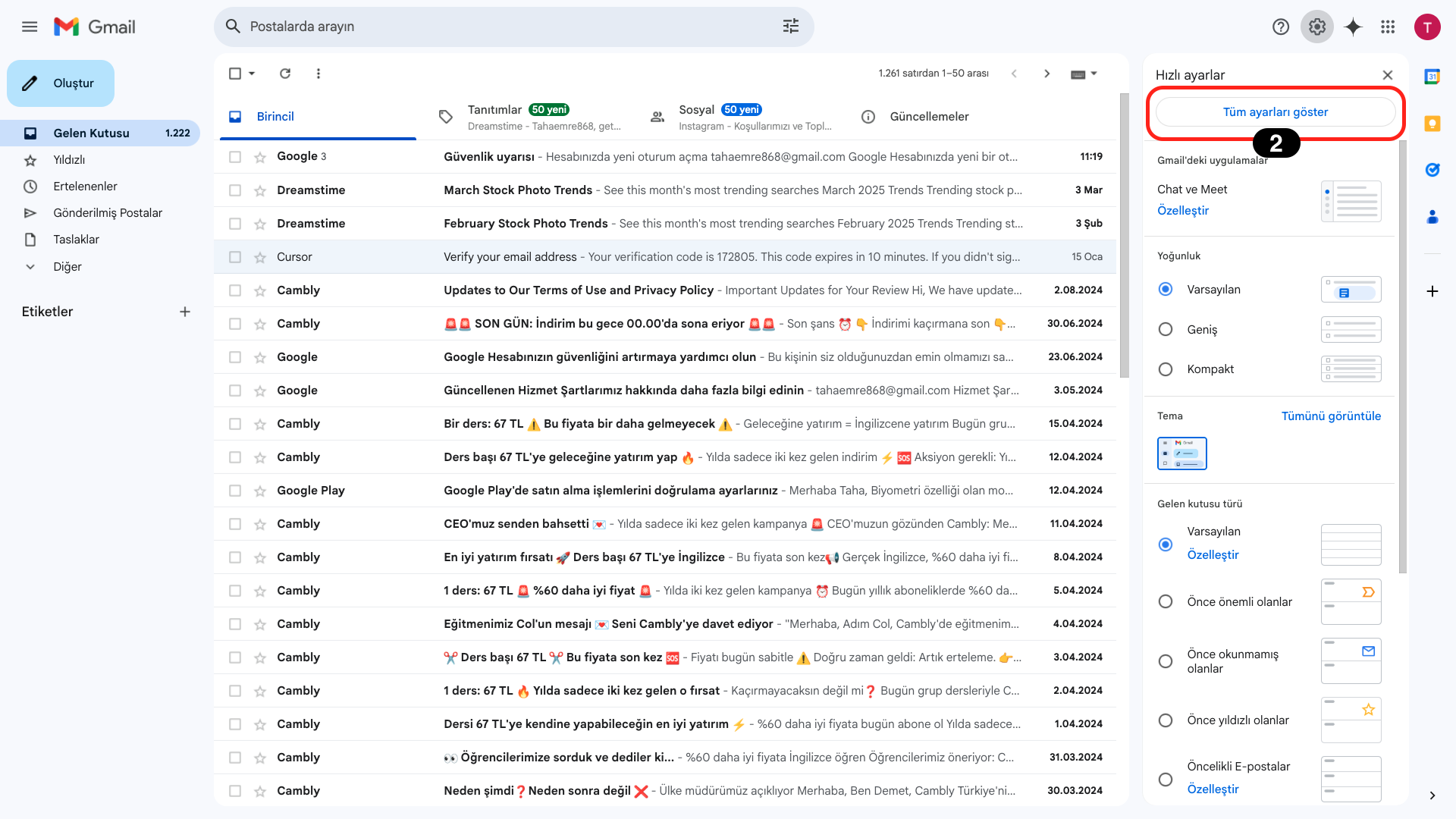Tick the February Stock Photo Trends checkbox

pyautogui.click(x=235, y=224)
